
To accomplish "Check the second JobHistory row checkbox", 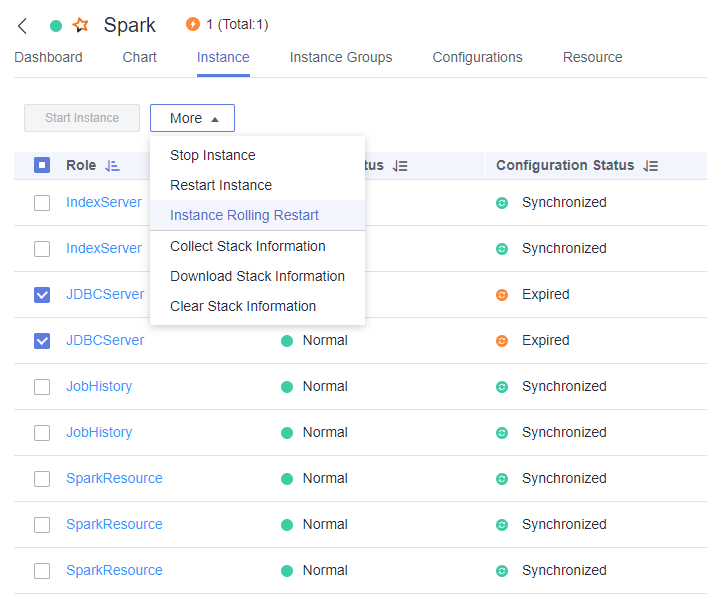I will click(x=42, y=433).
